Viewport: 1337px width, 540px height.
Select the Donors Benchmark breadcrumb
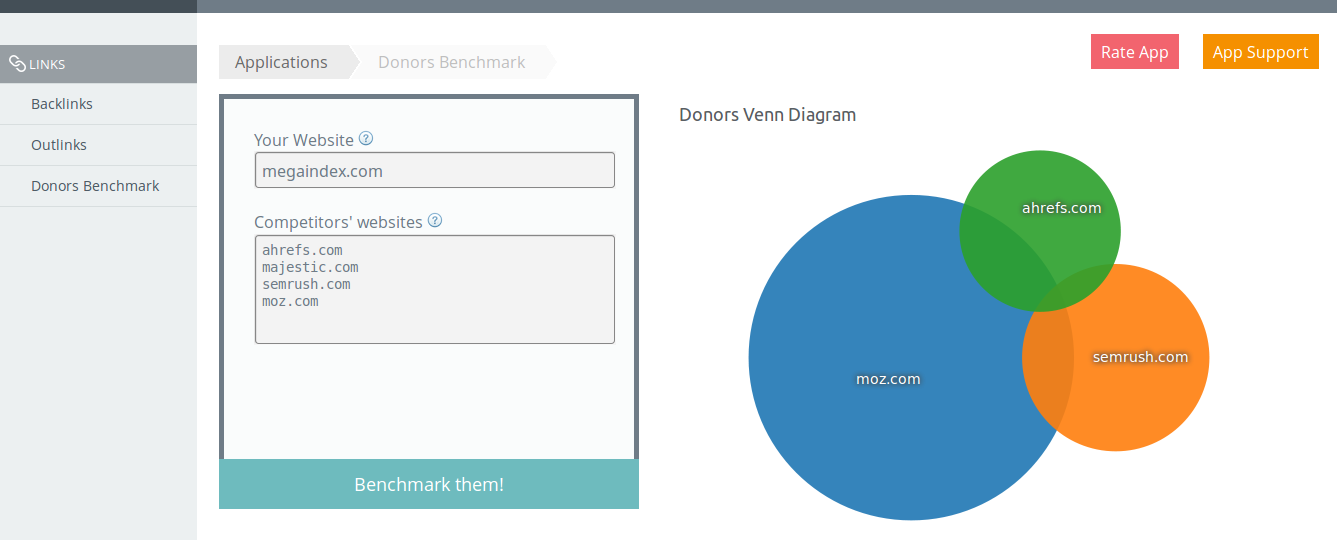coord(451,62)
